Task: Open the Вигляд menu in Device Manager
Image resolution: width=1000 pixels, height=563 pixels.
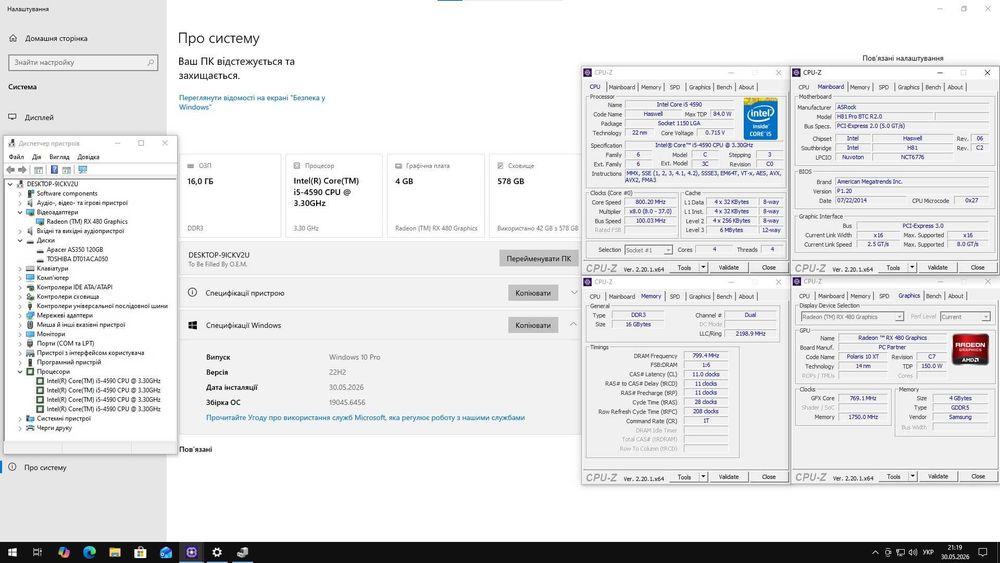Action: click(59, 157)
